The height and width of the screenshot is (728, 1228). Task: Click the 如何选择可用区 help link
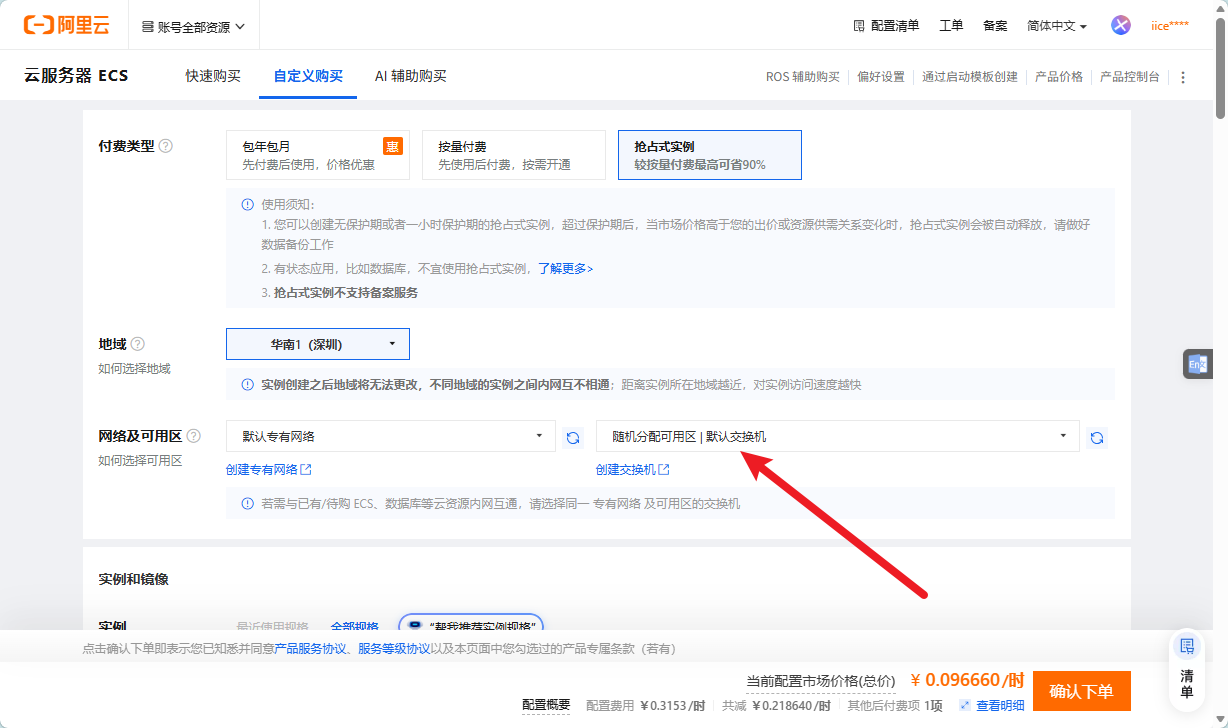[x=140, y=461]
